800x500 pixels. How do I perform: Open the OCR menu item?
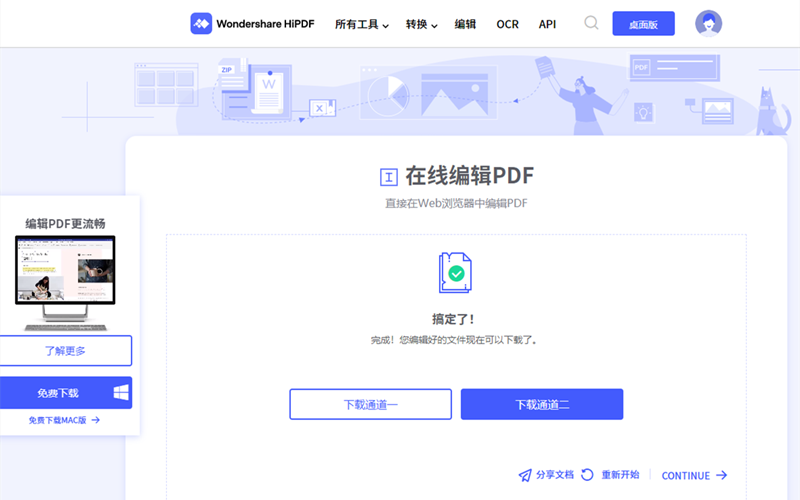click(507, 24)
